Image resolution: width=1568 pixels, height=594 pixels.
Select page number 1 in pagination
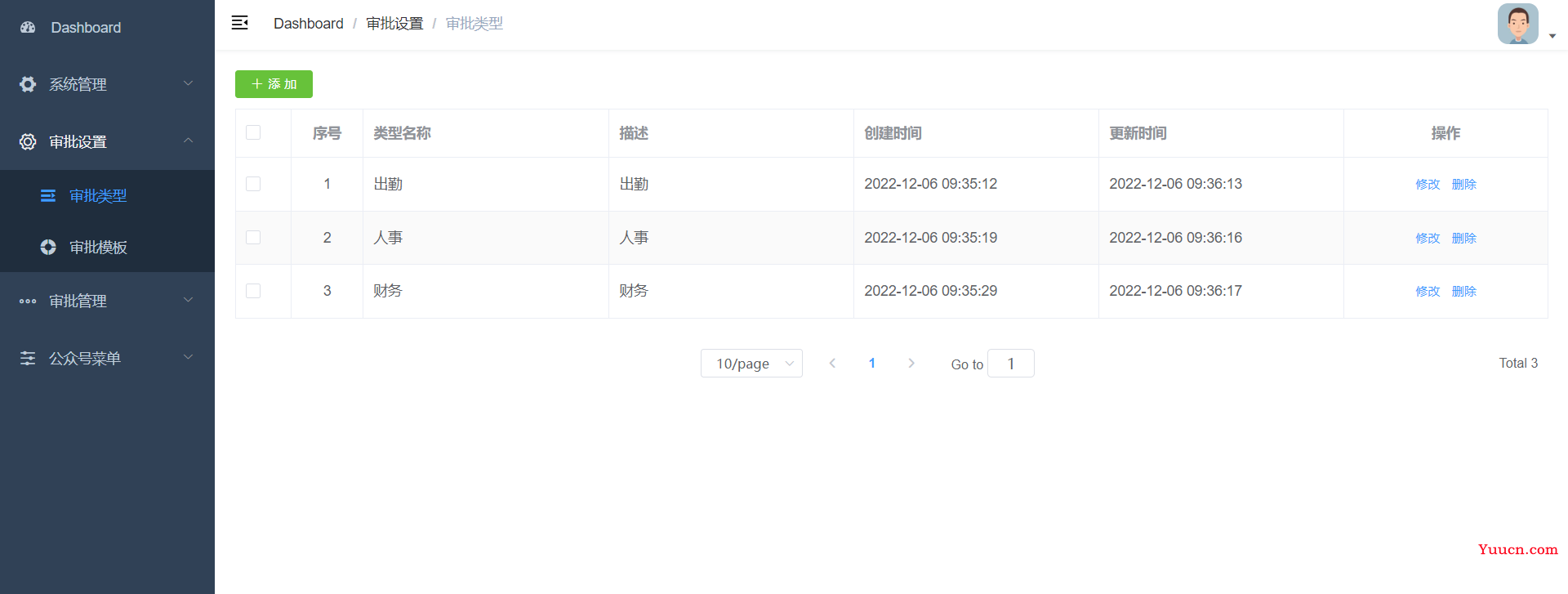872,363
